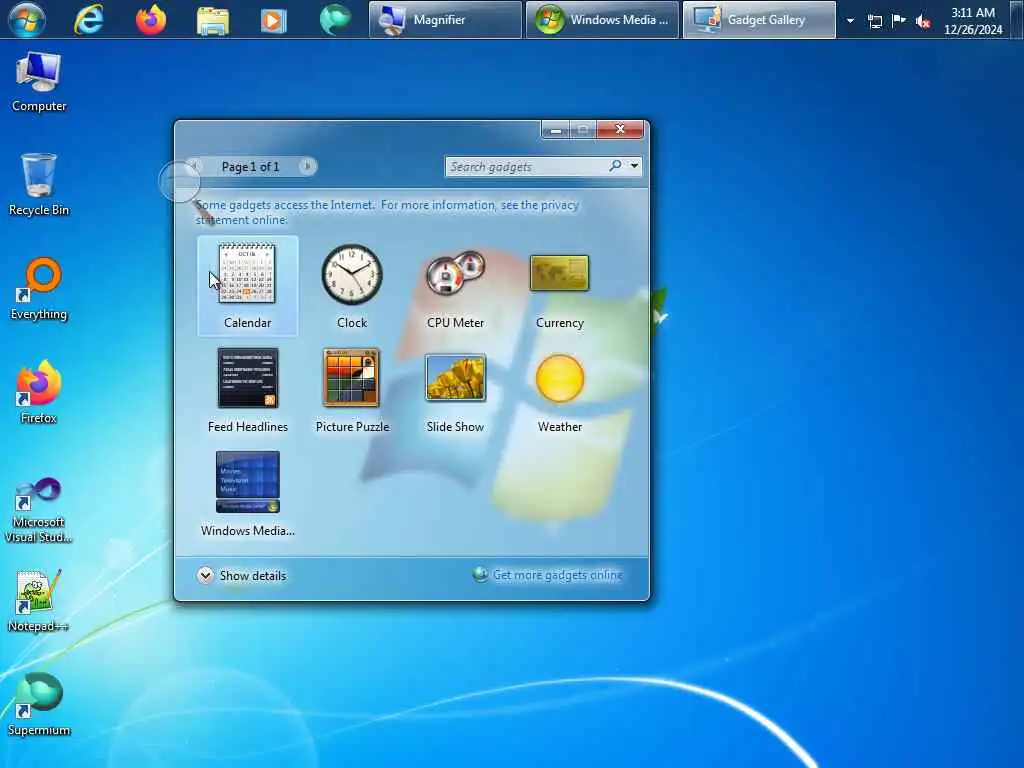
Task: Select the Recycle Bin desktop icon
Action: point(39,185)
